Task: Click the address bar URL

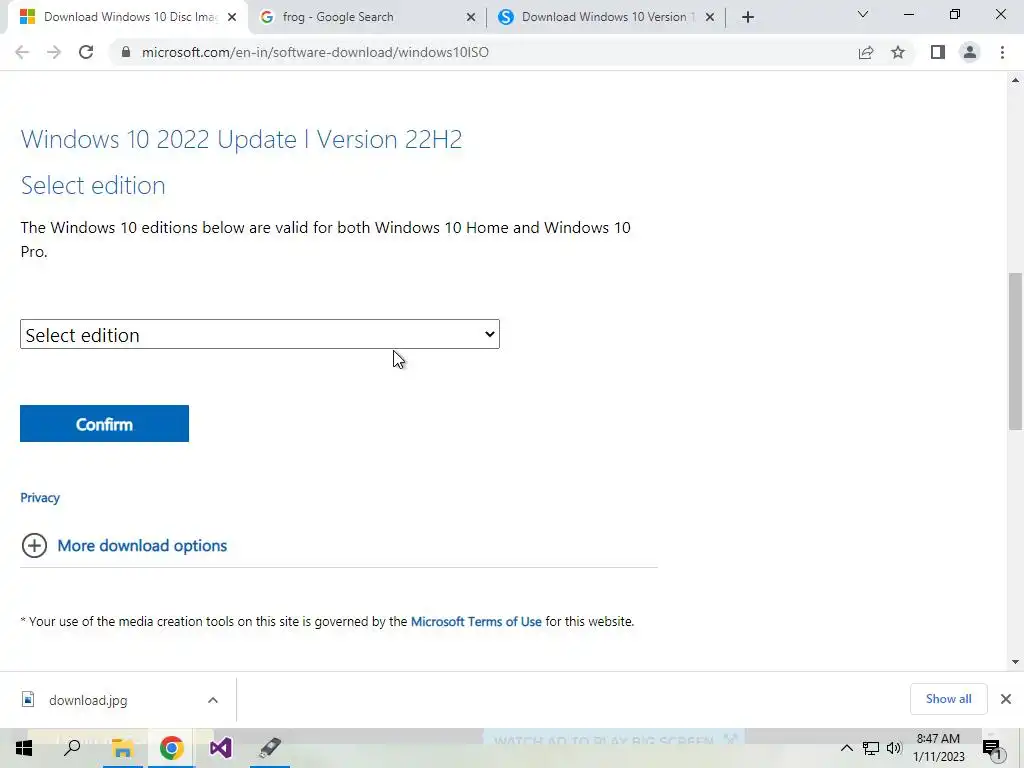Action: [315, 52]
